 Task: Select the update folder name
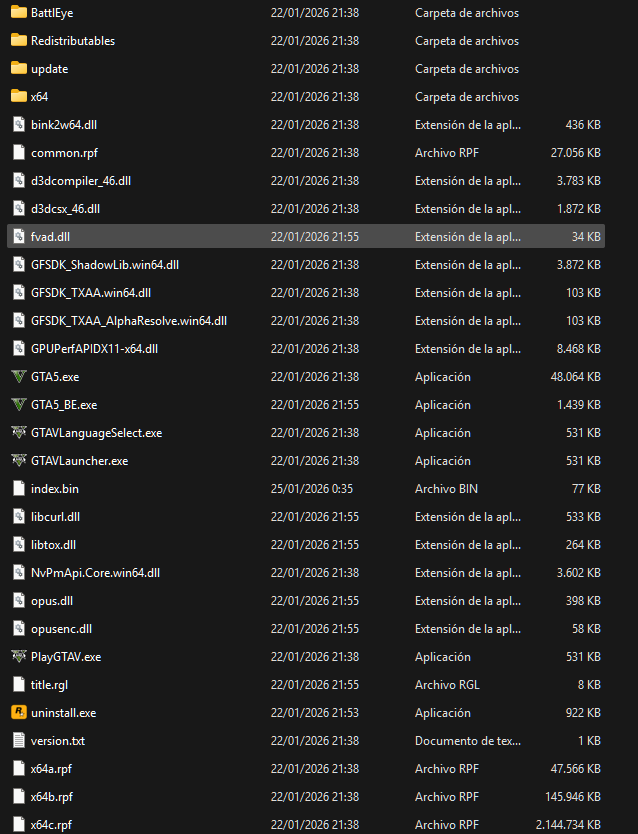coord(49,69)
